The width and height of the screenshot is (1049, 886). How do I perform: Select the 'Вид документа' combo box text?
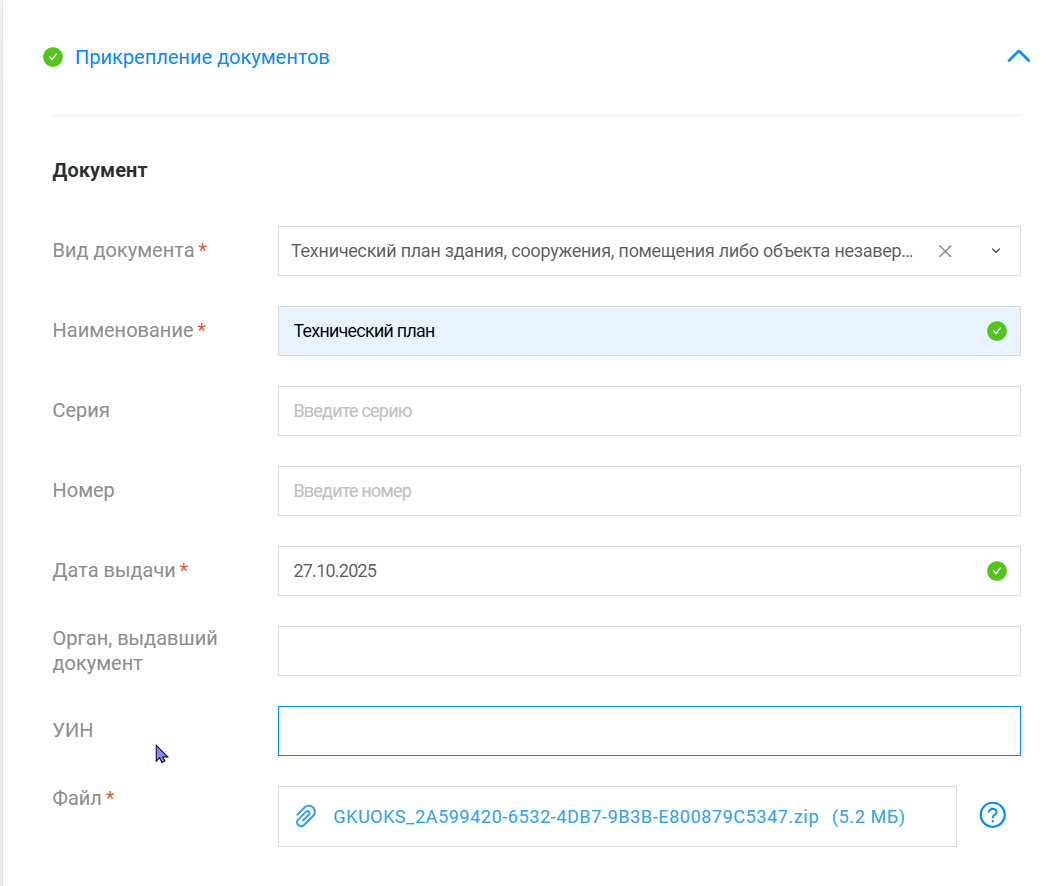601,251
